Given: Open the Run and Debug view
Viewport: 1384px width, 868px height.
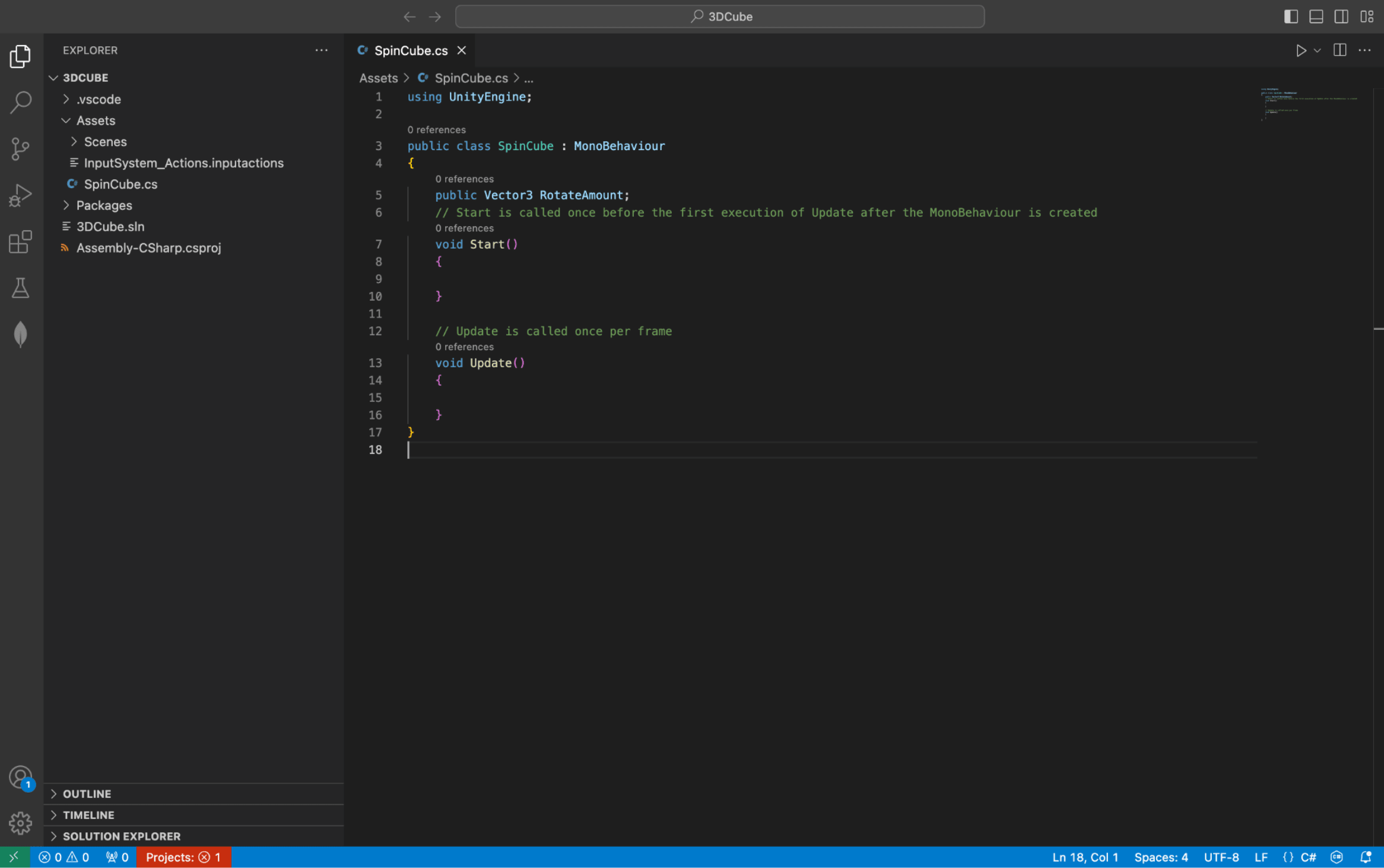Looking at the screenshot, I should point(21,195).
